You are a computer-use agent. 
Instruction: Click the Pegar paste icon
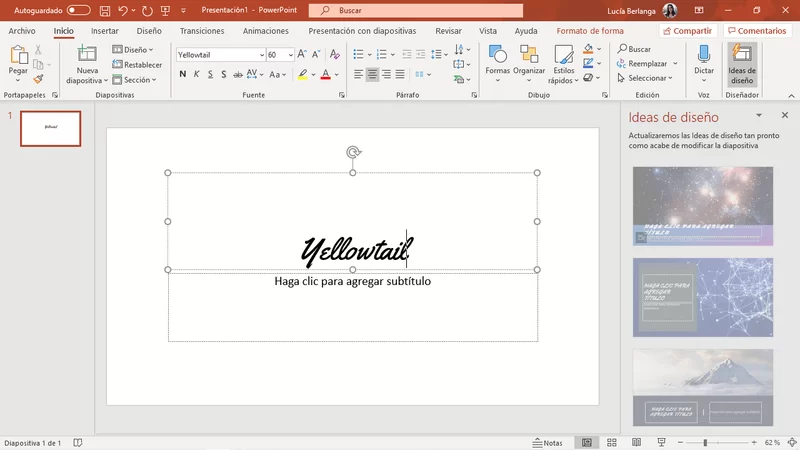pyautogui.click(x=18, y=55)
